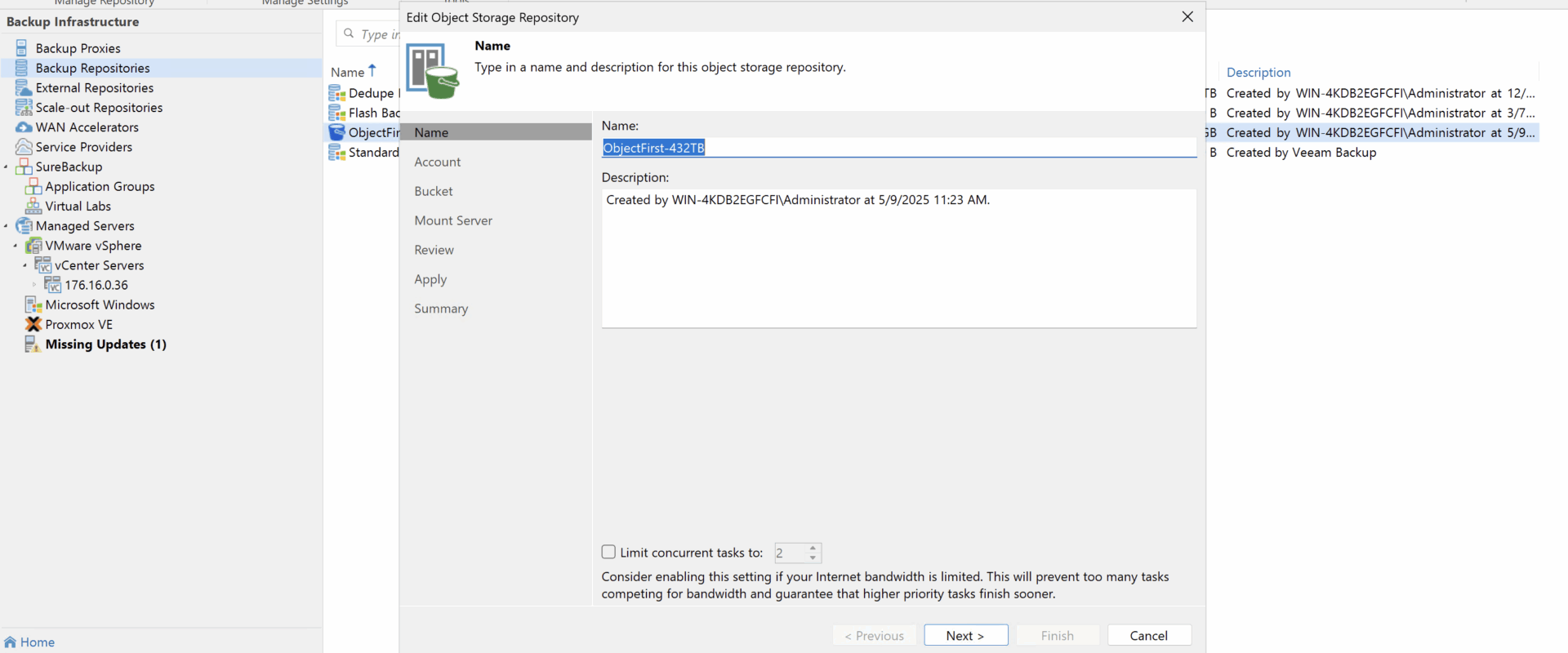Click the repository search box
The height and width of the screenshot is (653, 1568).
pos(369,33)
